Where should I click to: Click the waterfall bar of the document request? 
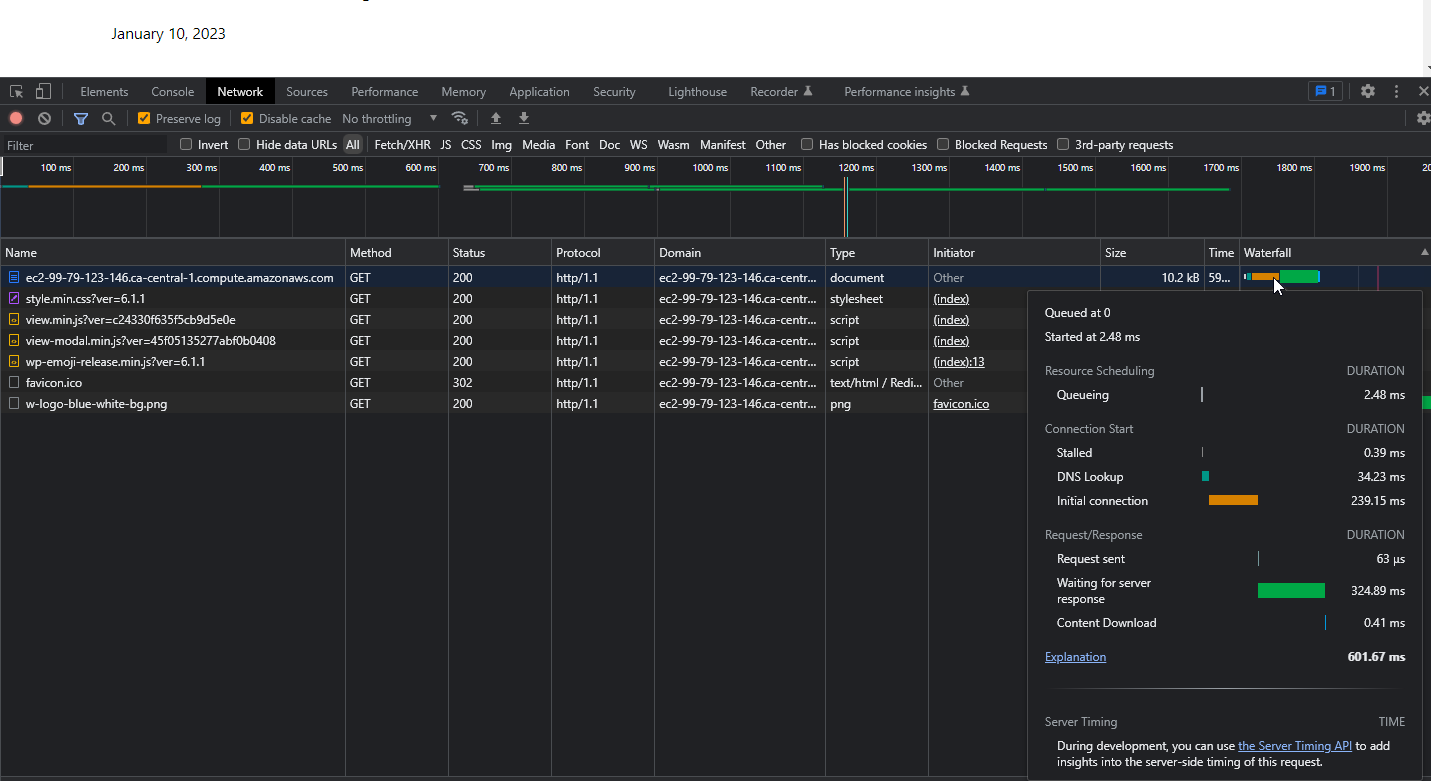click(x=1282, y=277)
